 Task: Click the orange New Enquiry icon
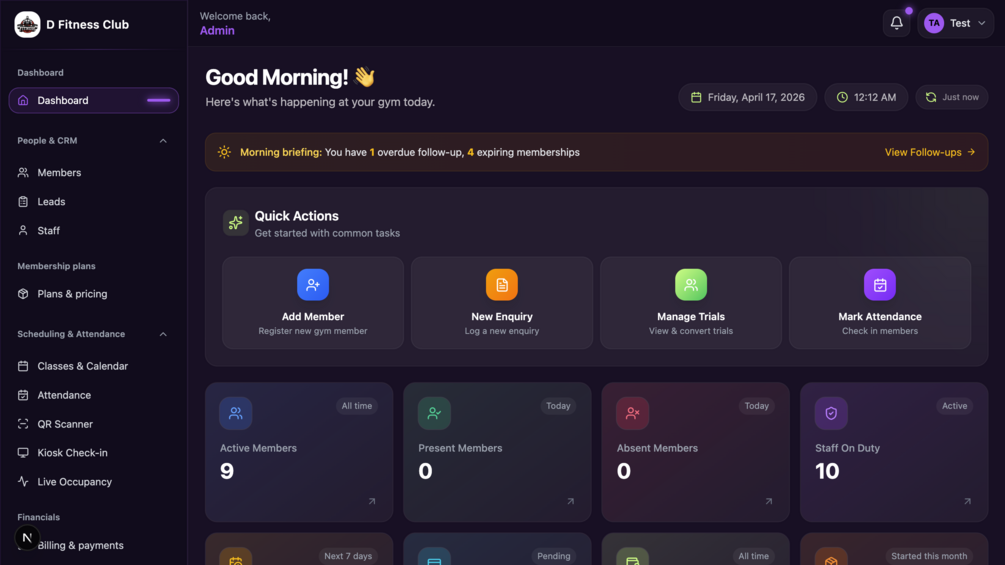[502, 284]
